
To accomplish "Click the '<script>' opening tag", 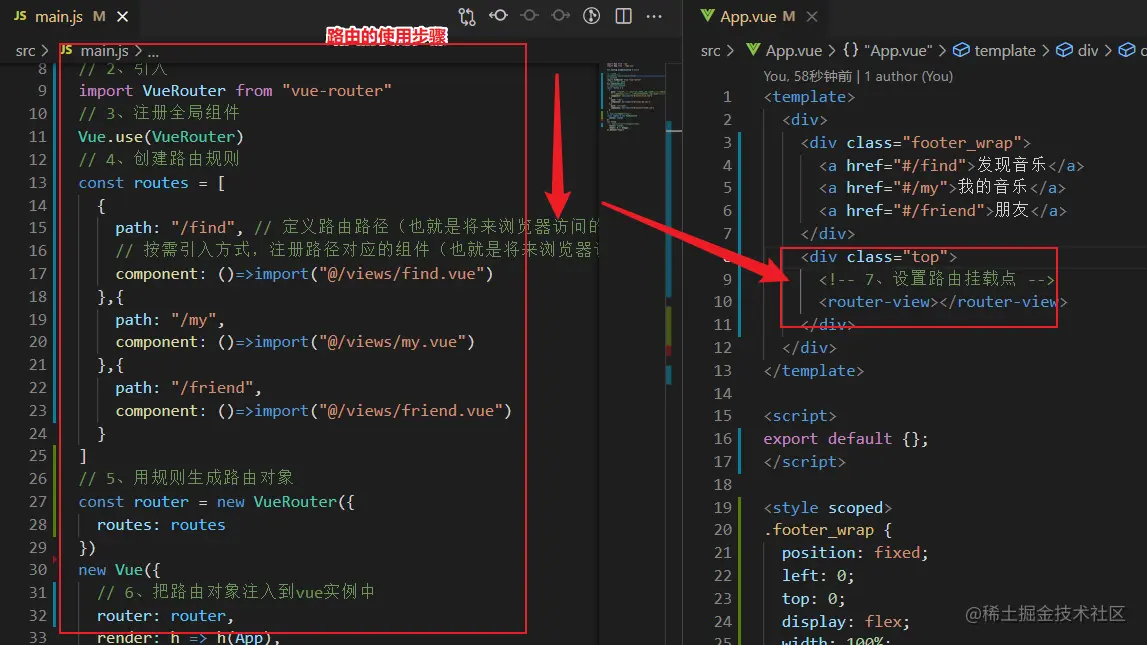I will point(800,415).
